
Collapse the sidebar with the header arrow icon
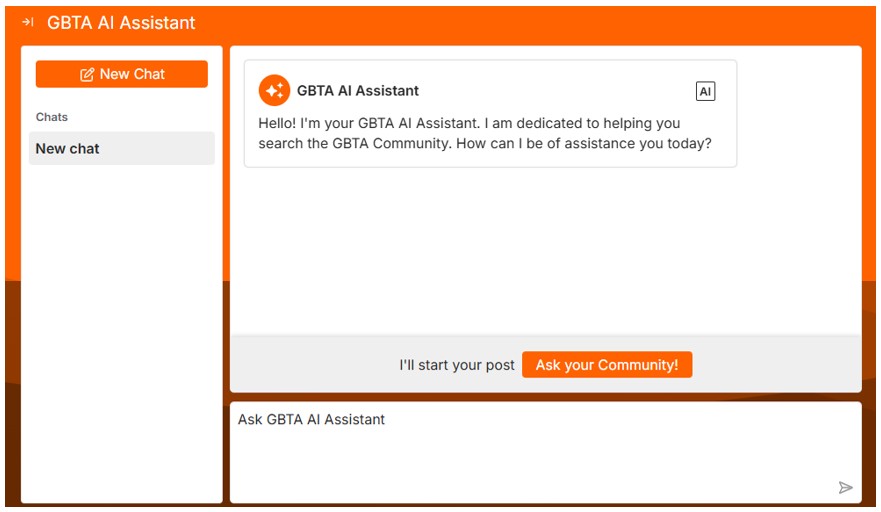[28, 22]
